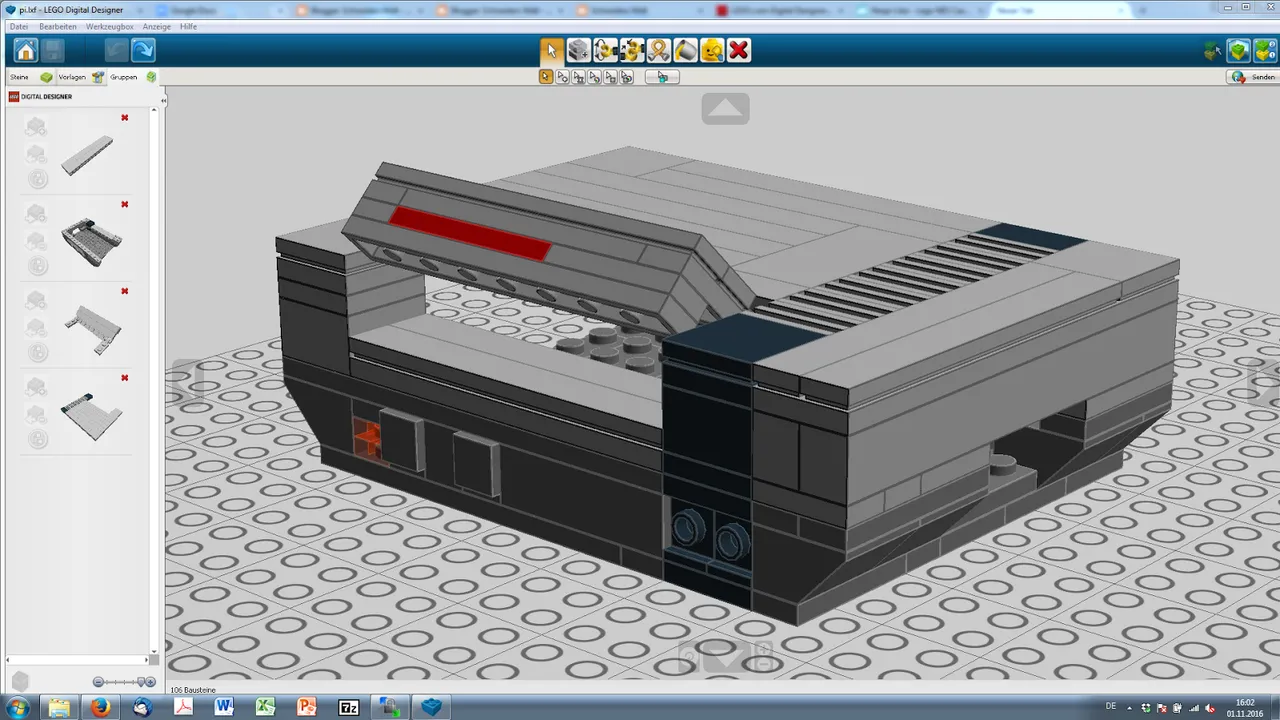The image size is (1280, 720).
Task: Delete the second group in list
Action: point(125,205)
